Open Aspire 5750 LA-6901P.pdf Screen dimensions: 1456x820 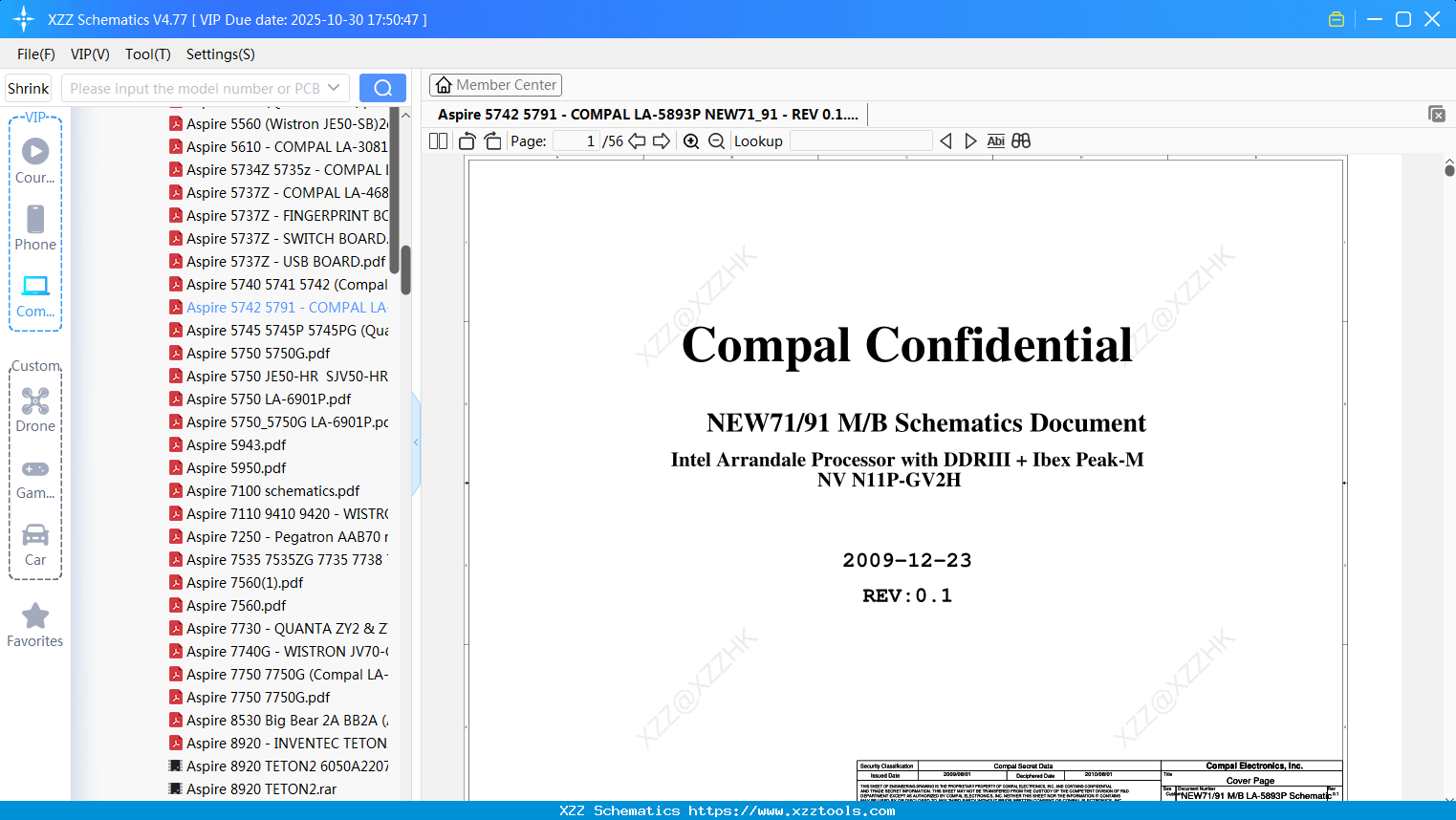click(260, 399)
